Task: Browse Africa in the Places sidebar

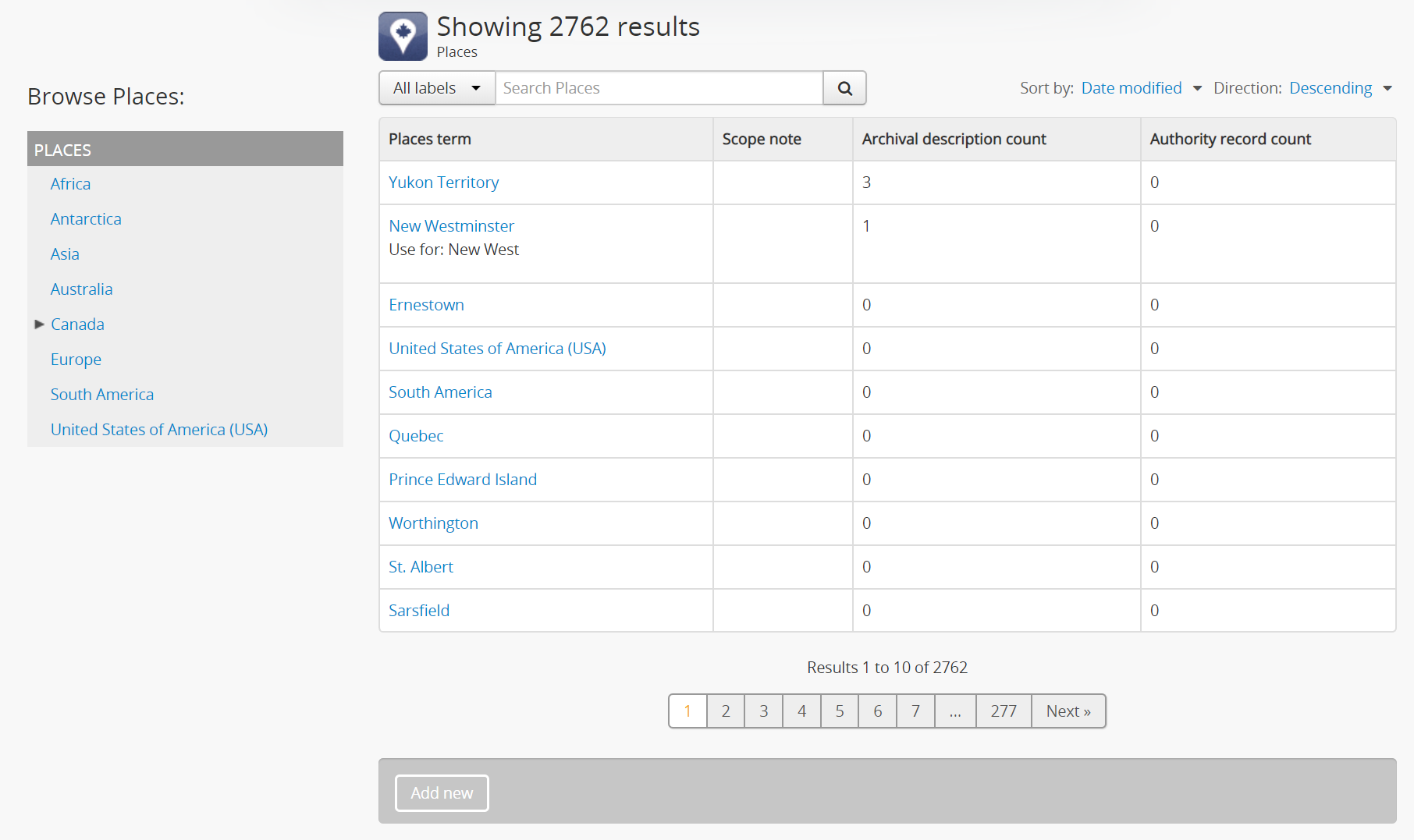Action: point(70,184)
